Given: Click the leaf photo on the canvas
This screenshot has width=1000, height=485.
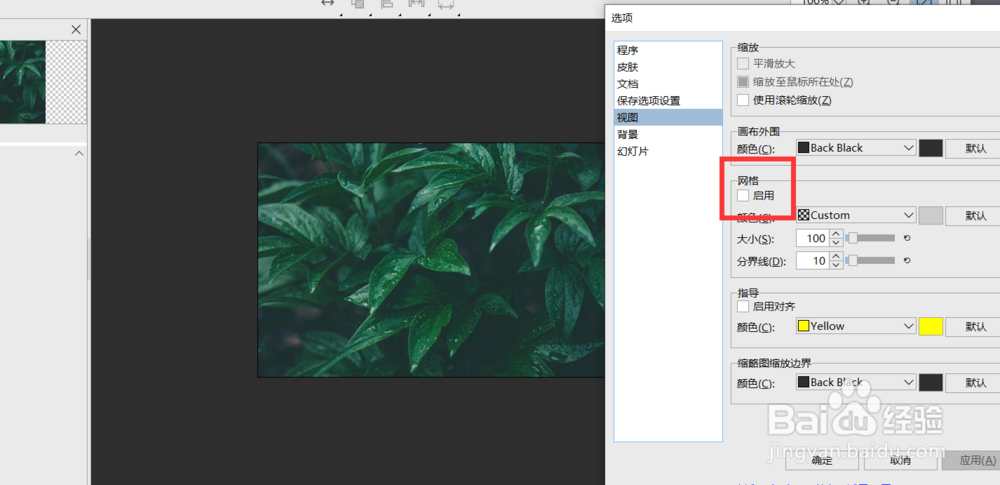Looking at the screenshot, I should point(430,260).
